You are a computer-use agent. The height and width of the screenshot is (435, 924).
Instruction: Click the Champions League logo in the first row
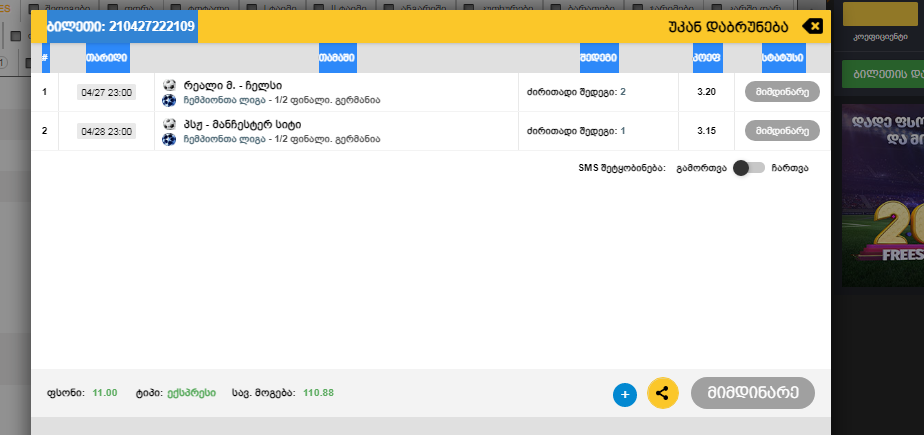(x=169, y=100)
